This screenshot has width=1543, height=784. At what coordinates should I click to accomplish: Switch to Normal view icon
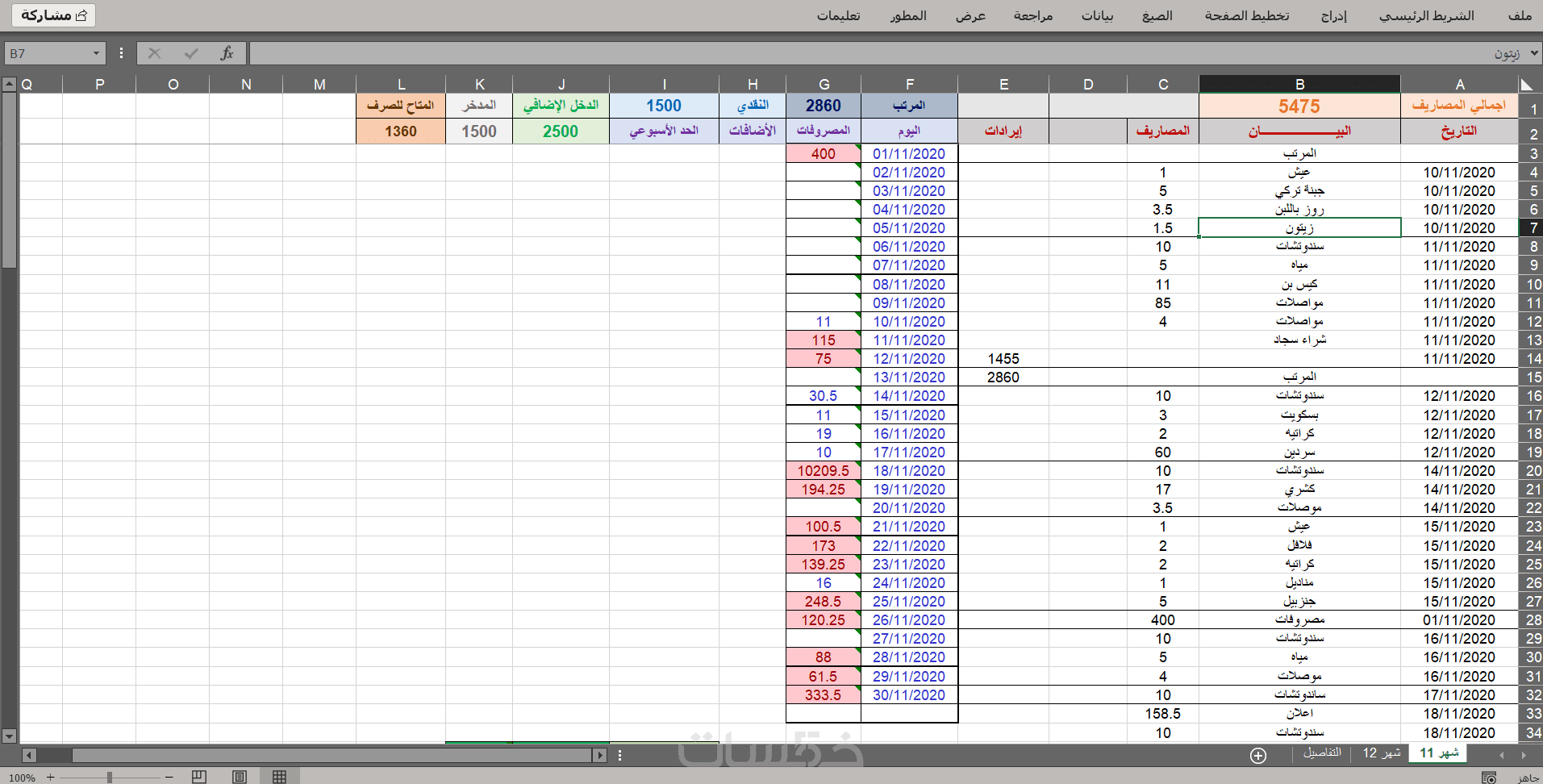279,777
